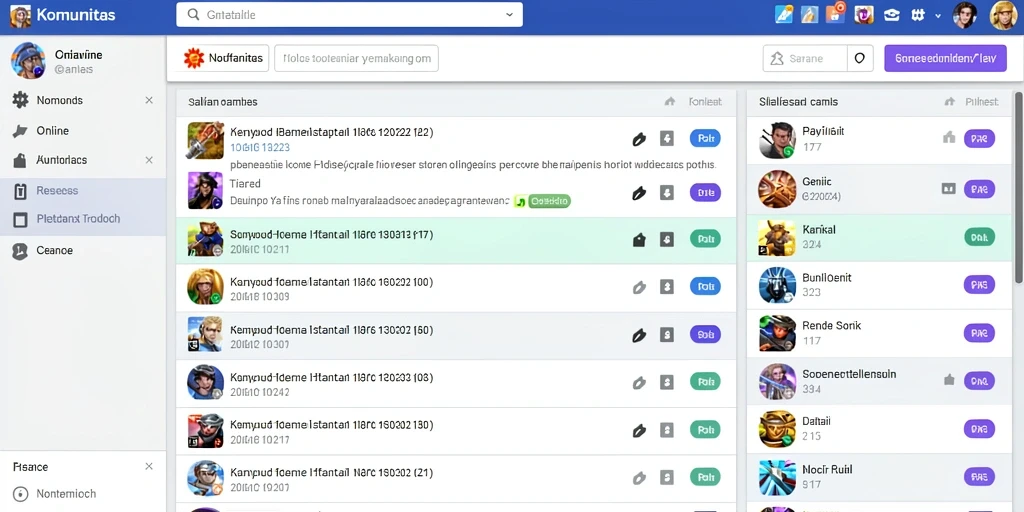This screenshot has height=512, width=1024.
Task: Click the download icon in first game row
Action: click(x=666, y=138)
